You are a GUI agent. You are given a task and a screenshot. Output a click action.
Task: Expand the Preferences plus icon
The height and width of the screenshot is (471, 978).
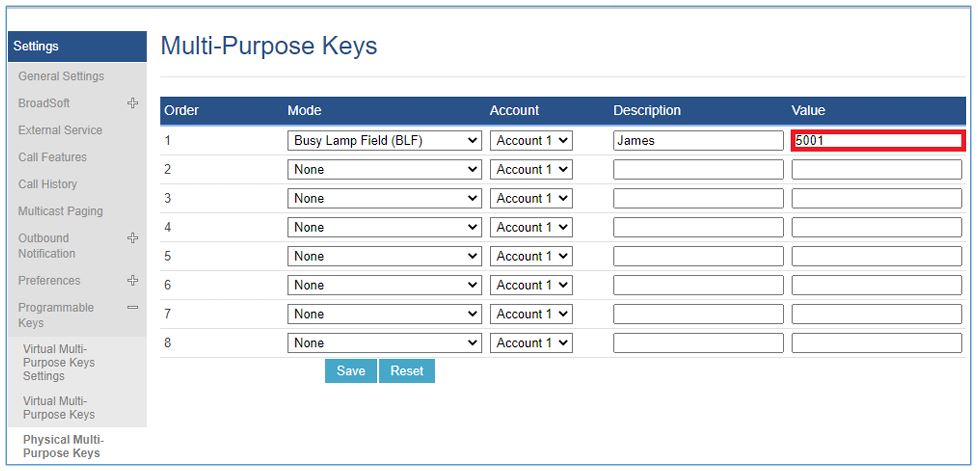(132, 281)
